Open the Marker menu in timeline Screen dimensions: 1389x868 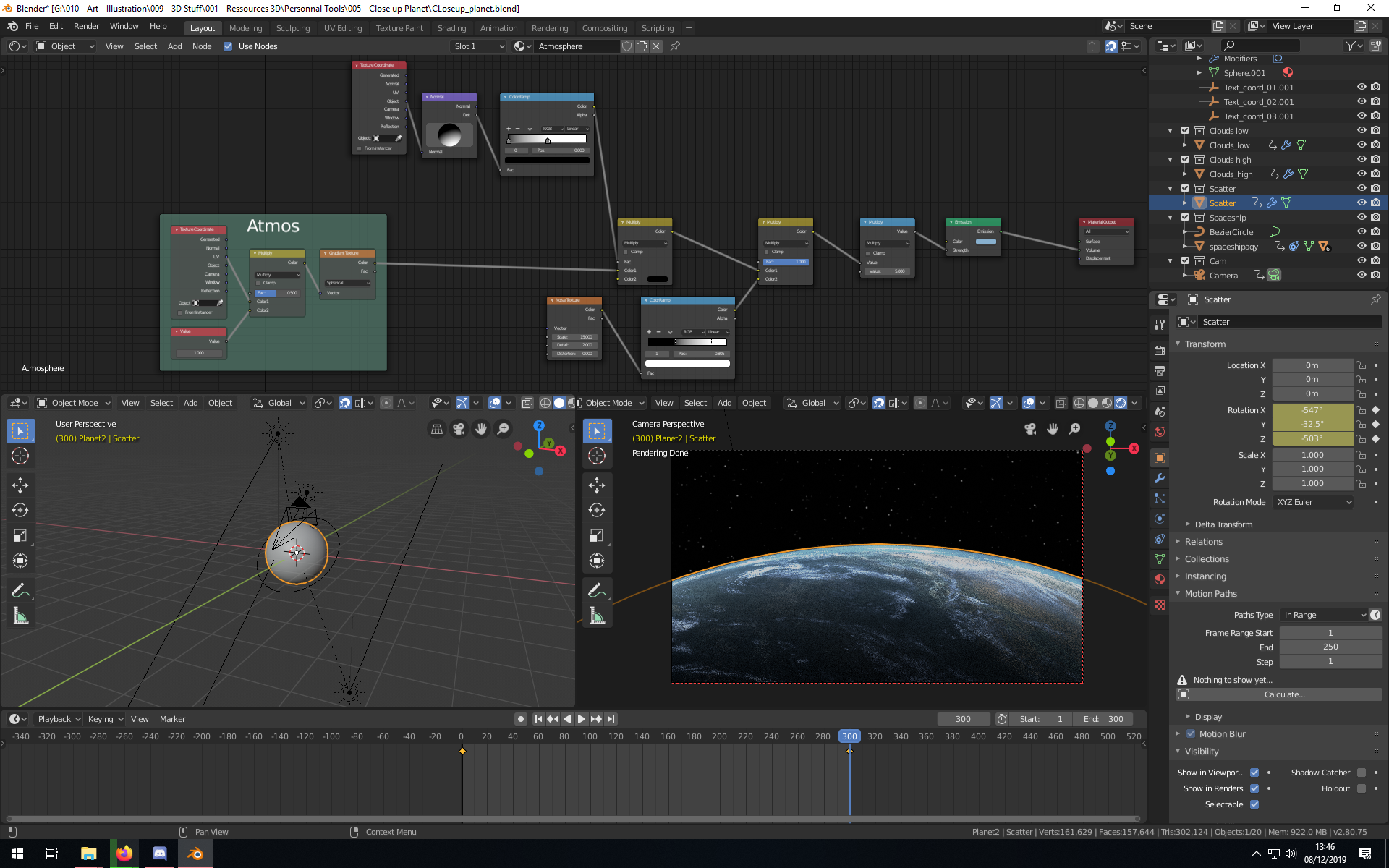point(172,719)
